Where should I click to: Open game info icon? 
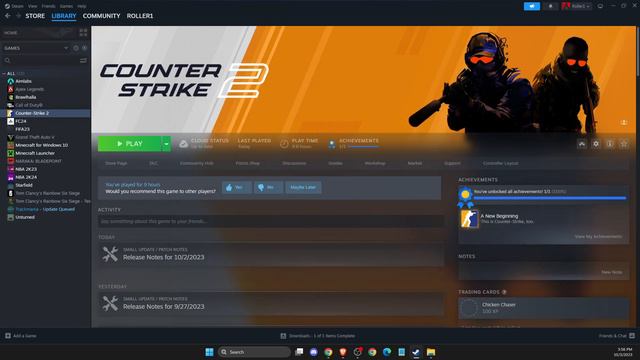point(610,144)
